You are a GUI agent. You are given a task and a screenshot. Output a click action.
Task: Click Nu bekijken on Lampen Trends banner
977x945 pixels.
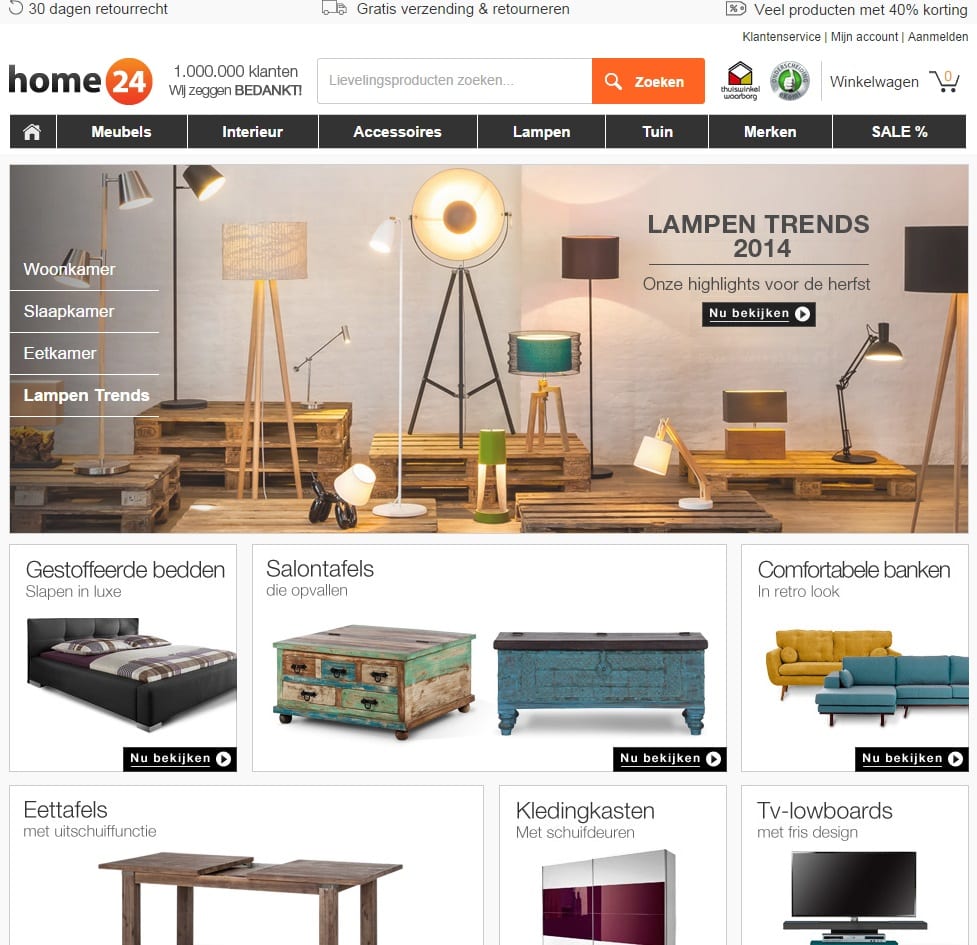[x=758, y=314]
